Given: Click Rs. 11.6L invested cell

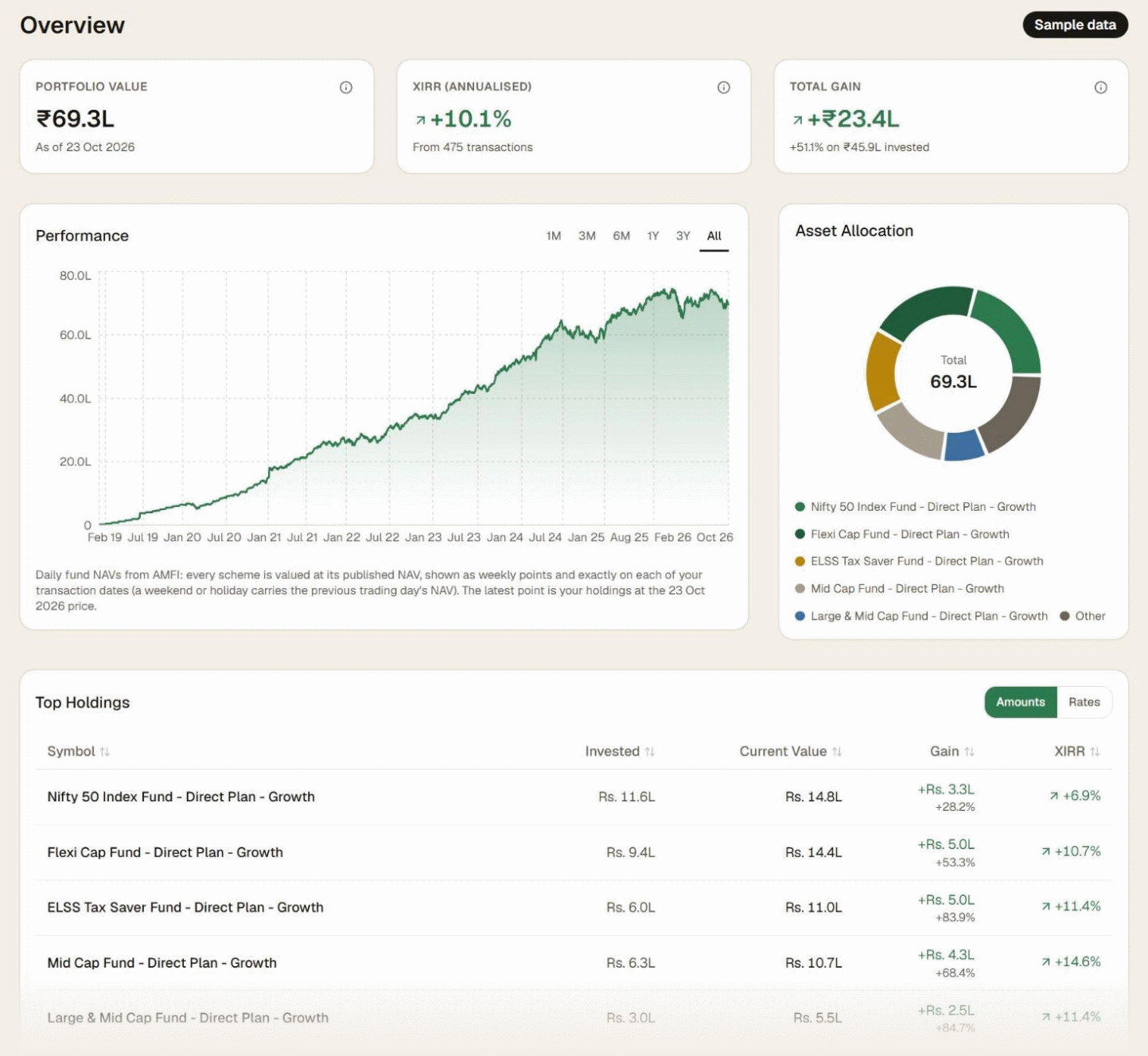Looking at the screenshot, I should tap(627, 797).
